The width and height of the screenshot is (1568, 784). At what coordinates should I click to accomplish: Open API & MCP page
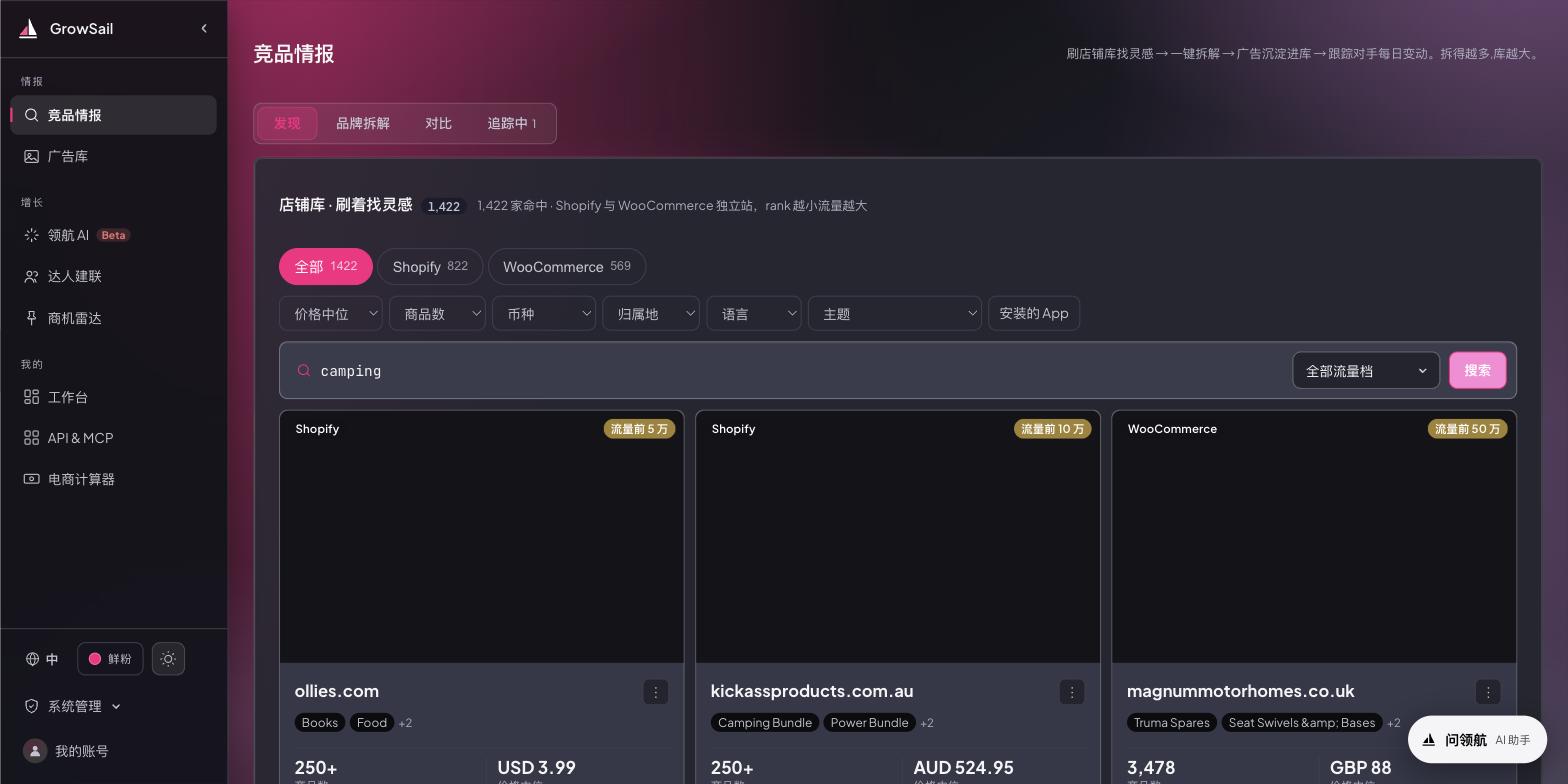[113, 438]
